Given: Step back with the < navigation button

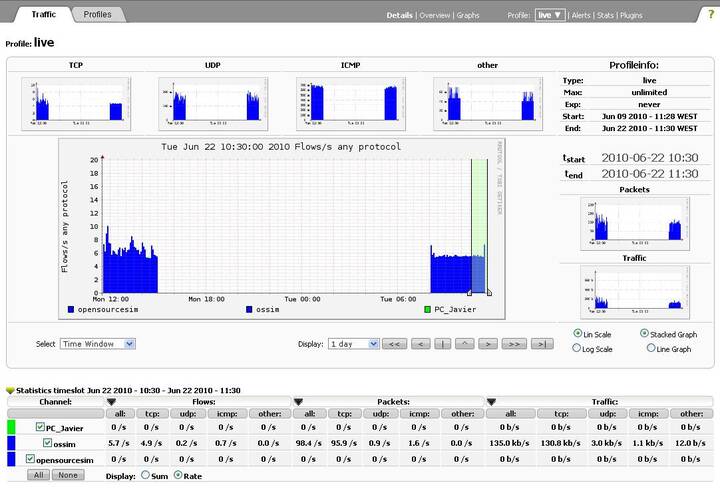Looking at the screenshot, I should pos(419,344).
